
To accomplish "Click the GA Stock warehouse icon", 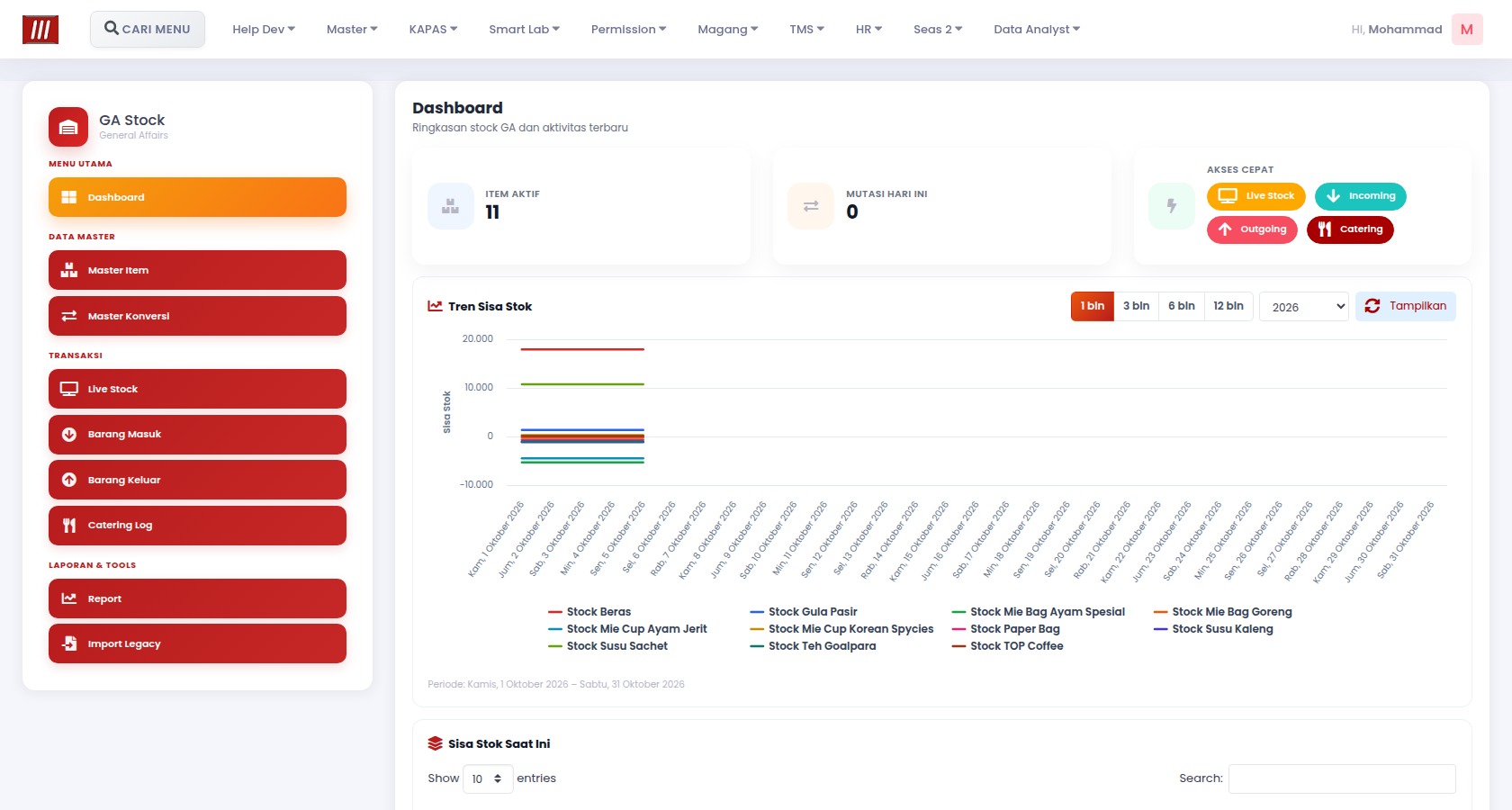I will point(68,127).
